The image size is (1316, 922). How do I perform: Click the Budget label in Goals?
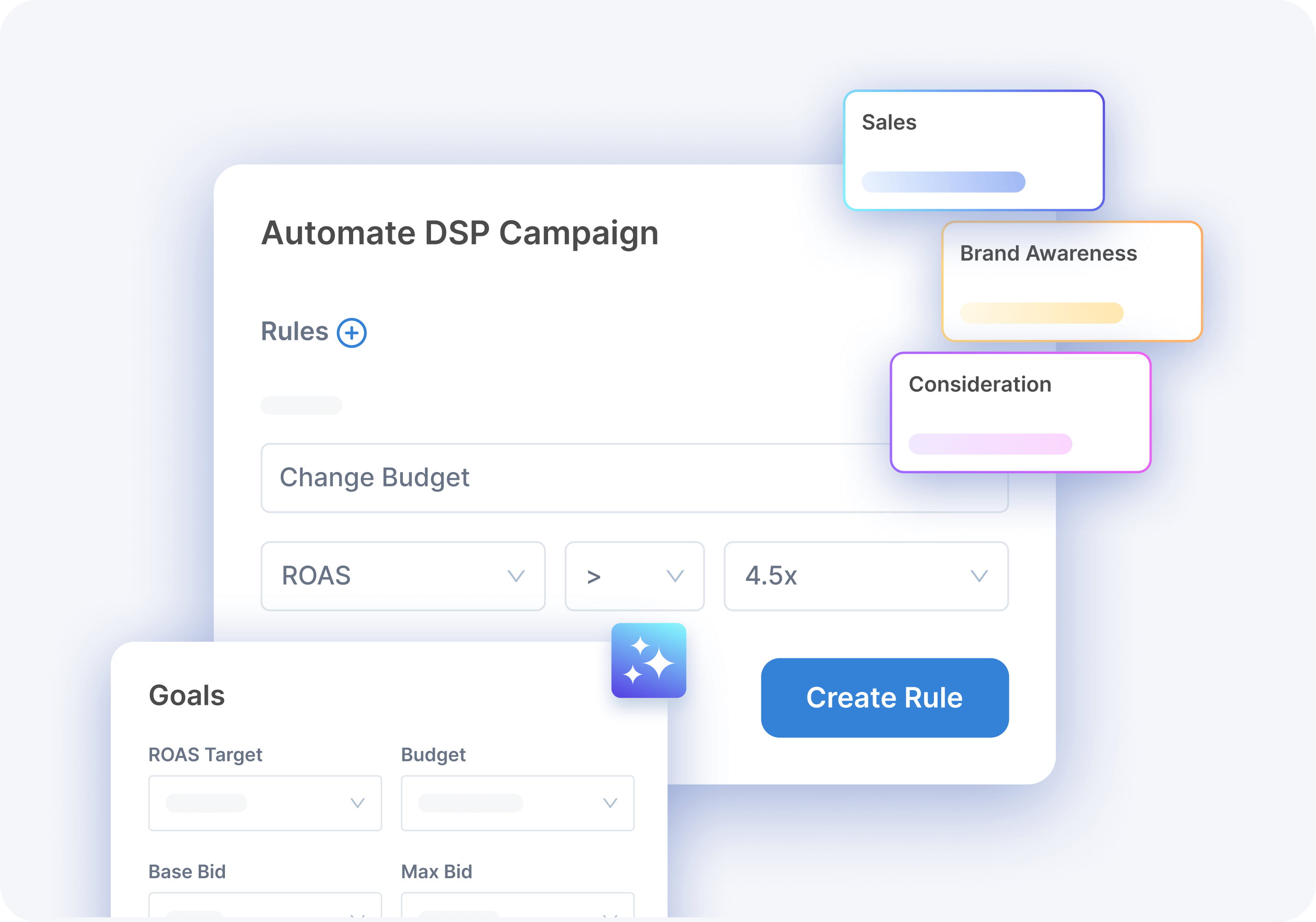click(433, 755)
